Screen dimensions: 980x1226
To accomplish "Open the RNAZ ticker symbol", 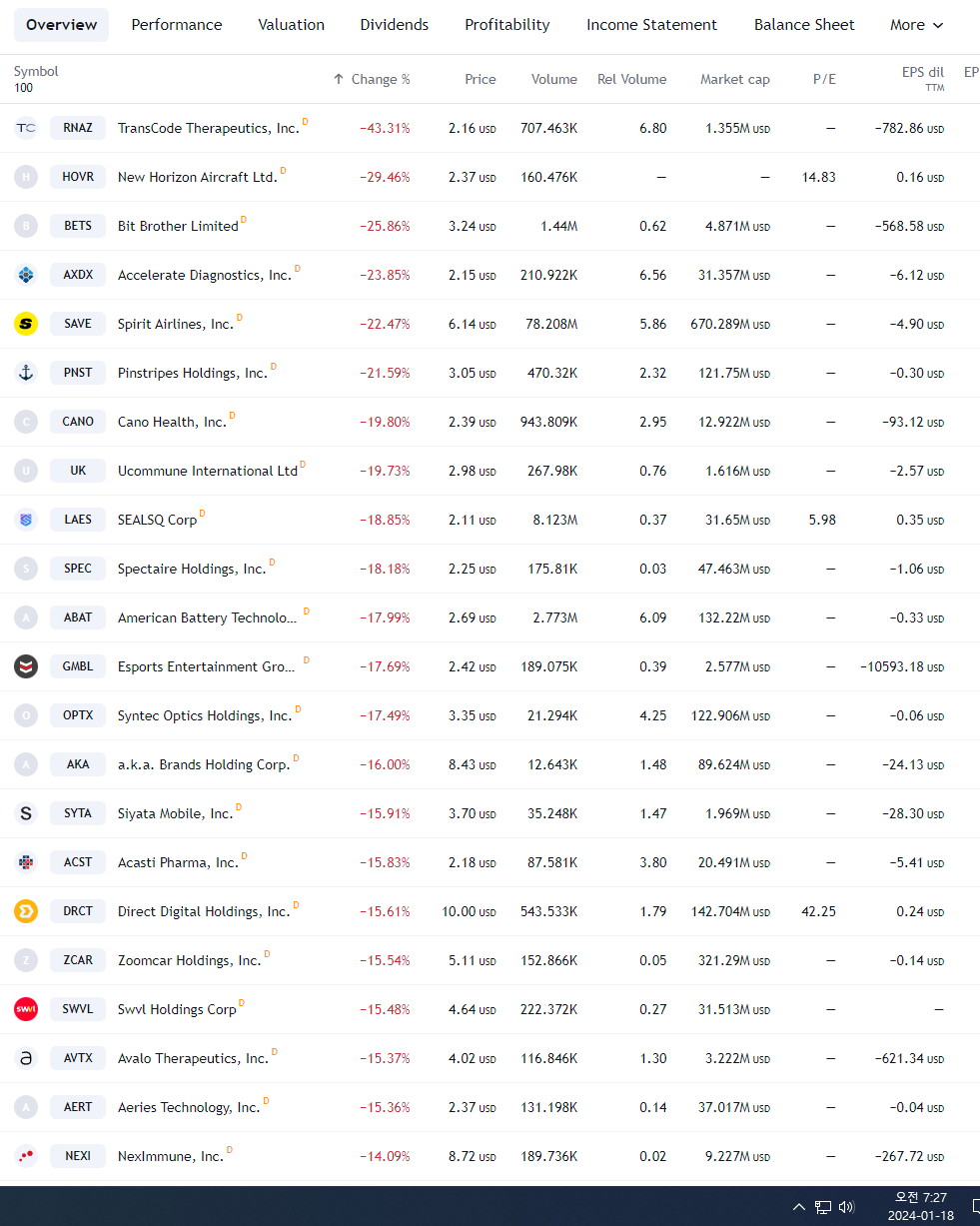I will 78,128.
